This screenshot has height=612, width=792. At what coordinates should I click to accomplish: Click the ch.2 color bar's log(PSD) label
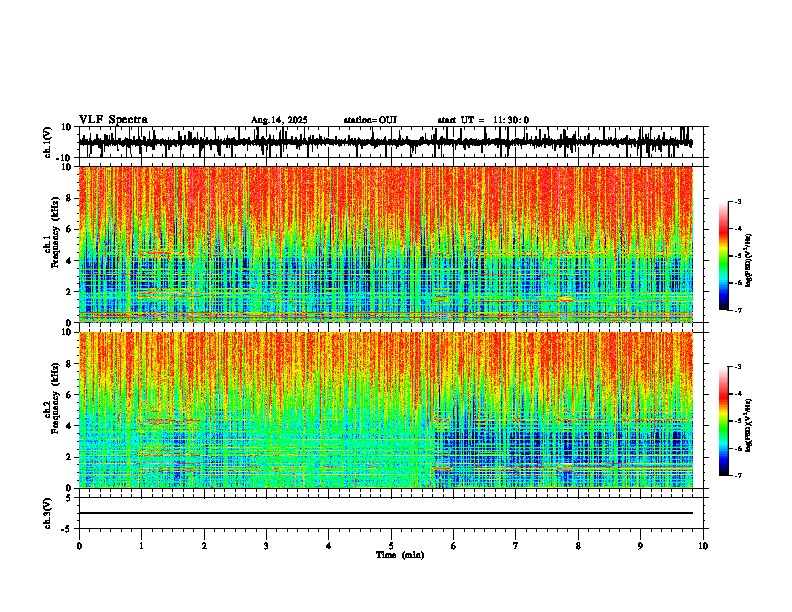[749, 425]
